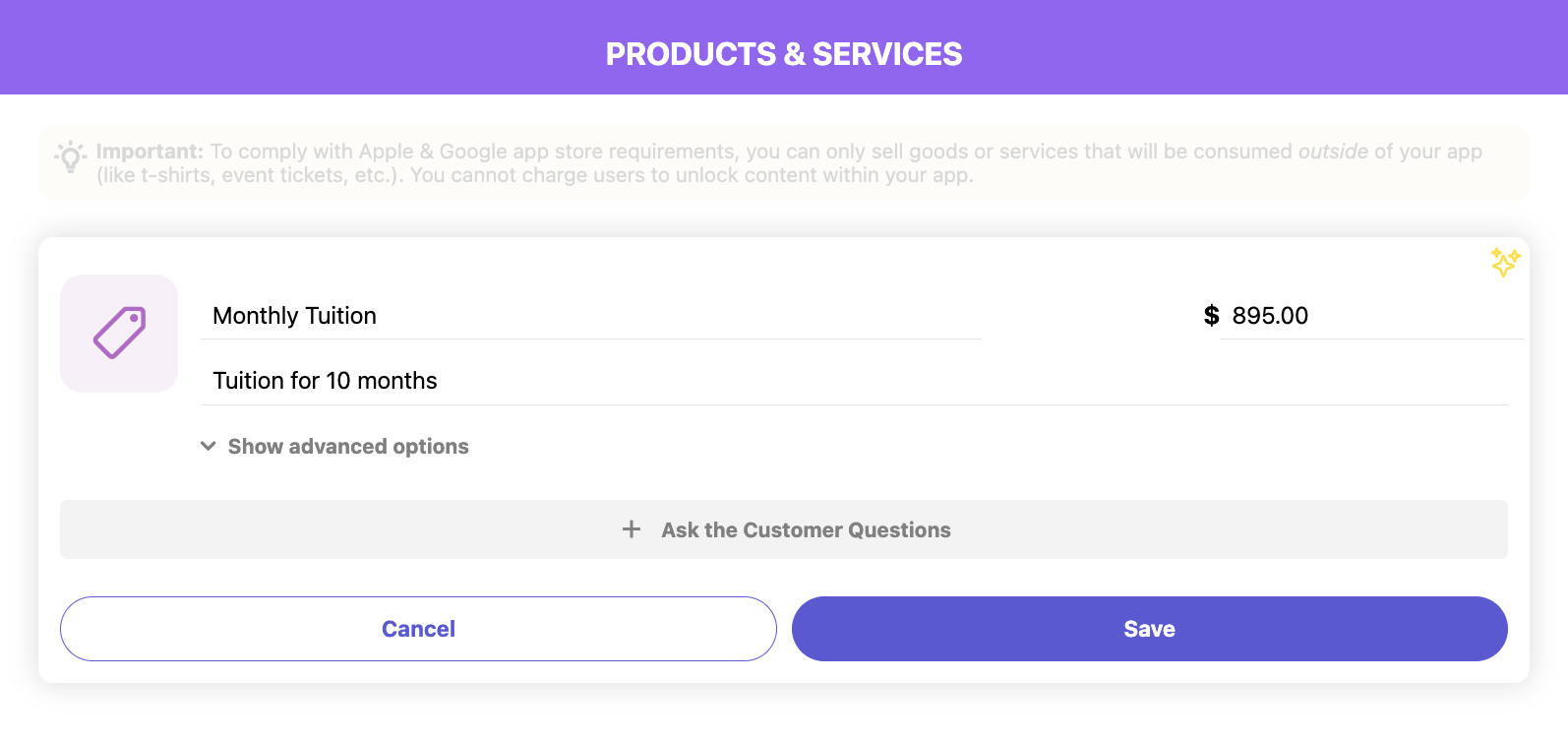Viewport: 1568px width, 742px height.
Task: Click the yellow sparkle AI icon
Action: click(1505, 262)
